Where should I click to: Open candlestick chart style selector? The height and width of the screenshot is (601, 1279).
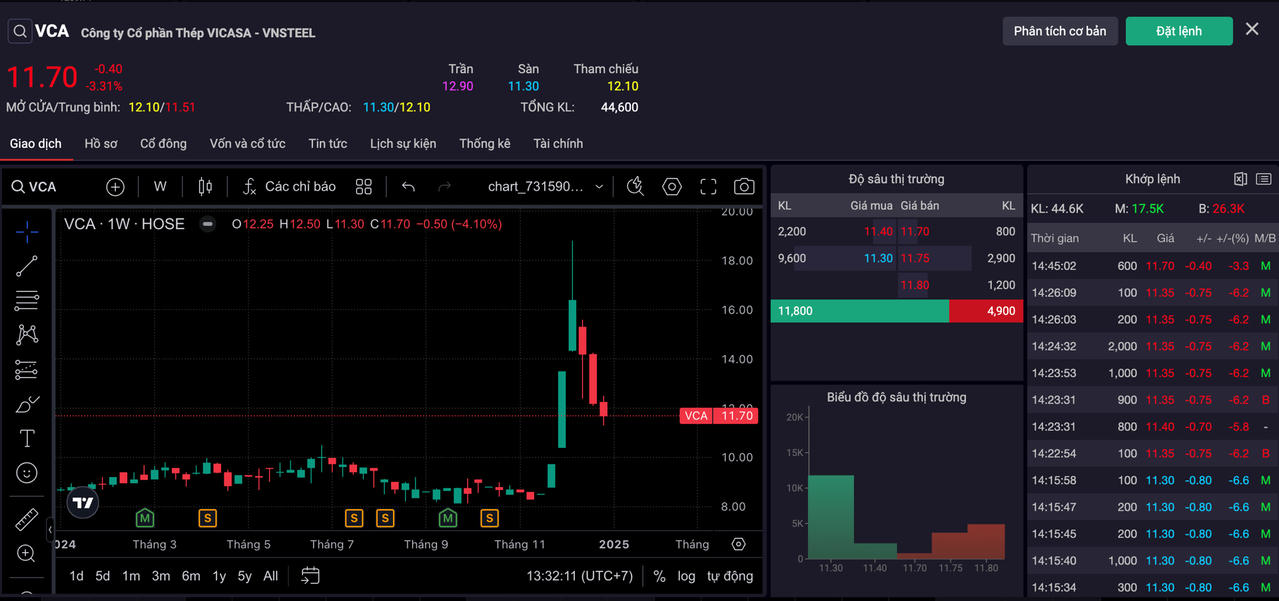pyautogui.click(x=205, y=187)
